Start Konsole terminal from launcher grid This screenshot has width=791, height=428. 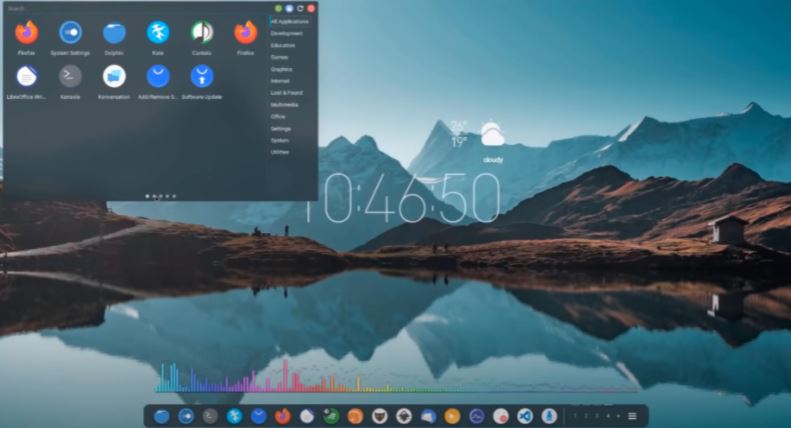tap(70, 76)
